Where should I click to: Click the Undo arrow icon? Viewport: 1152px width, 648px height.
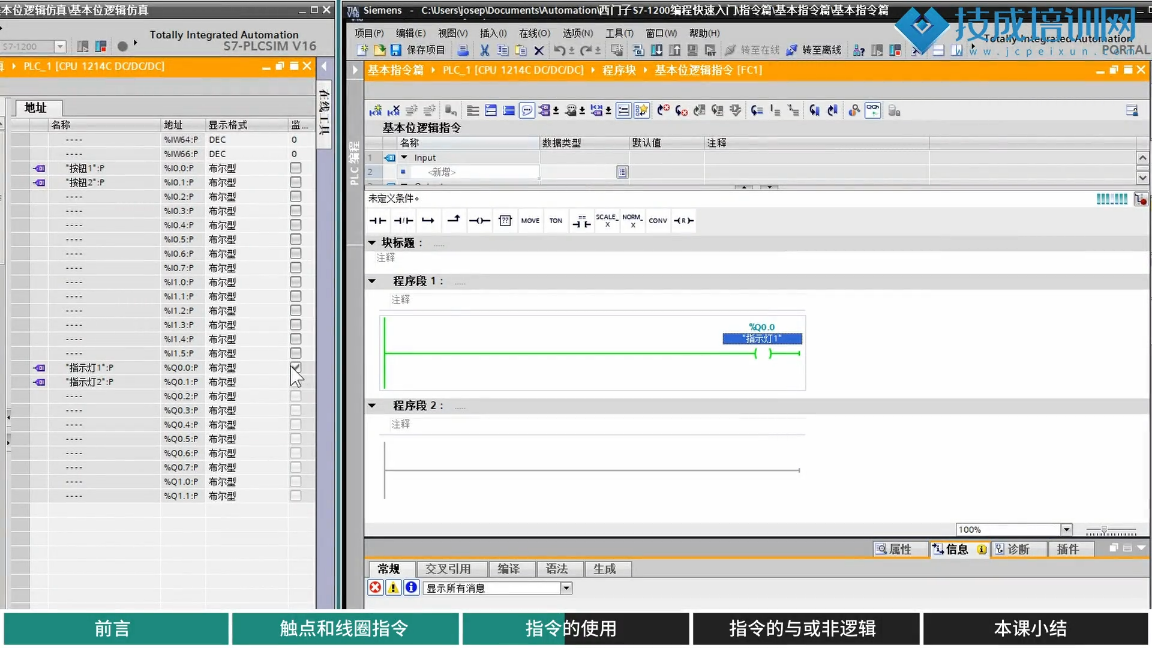(559, 50)
